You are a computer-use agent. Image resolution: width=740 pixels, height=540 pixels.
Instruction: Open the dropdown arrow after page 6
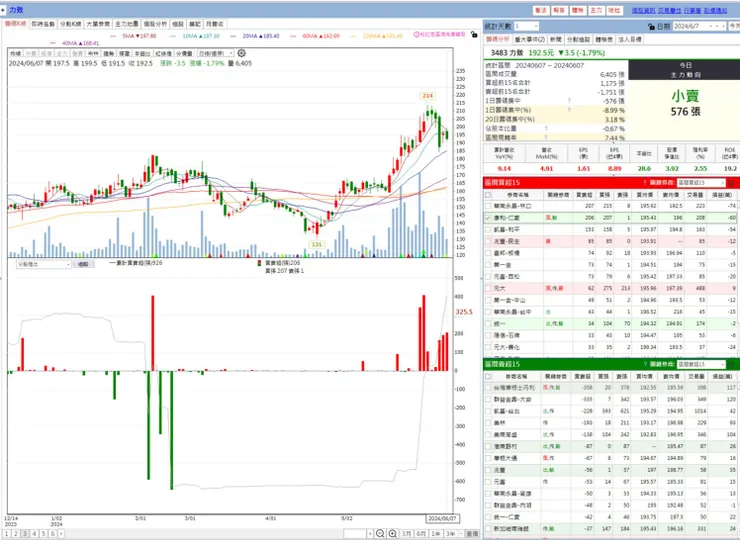(61, 534)
